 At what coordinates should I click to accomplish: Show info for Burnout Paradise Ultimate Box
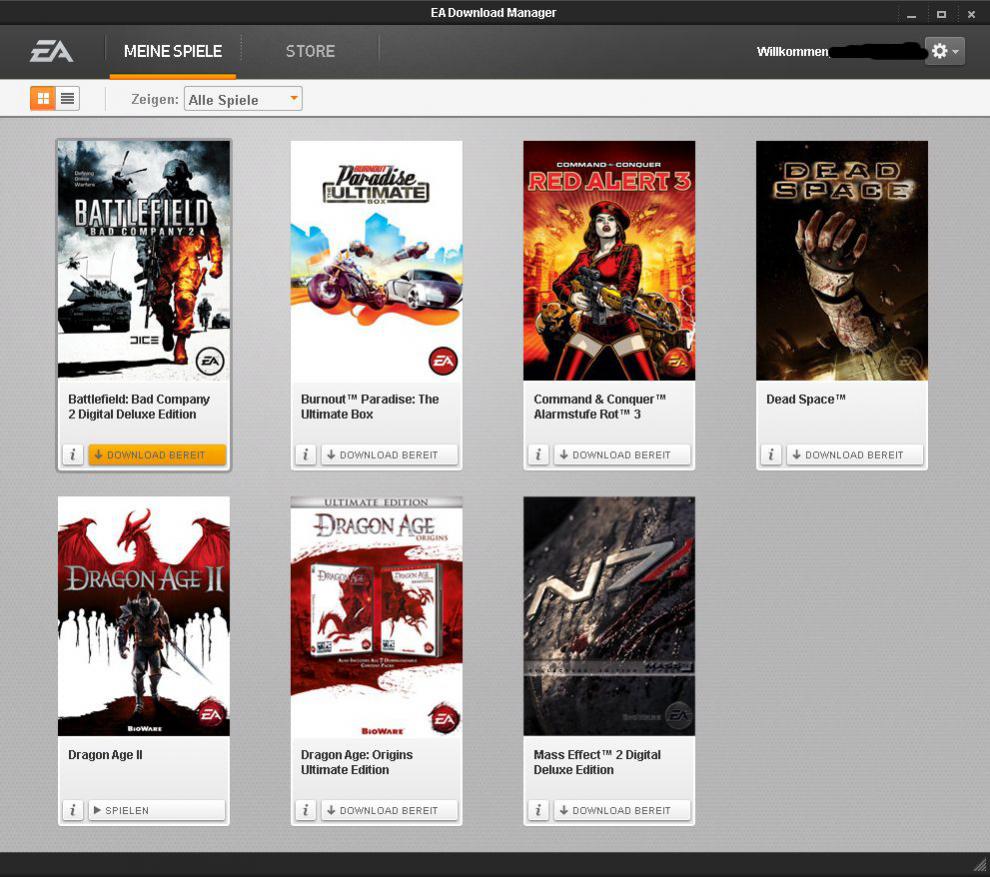pyautogui.click(x=306, y=455)
